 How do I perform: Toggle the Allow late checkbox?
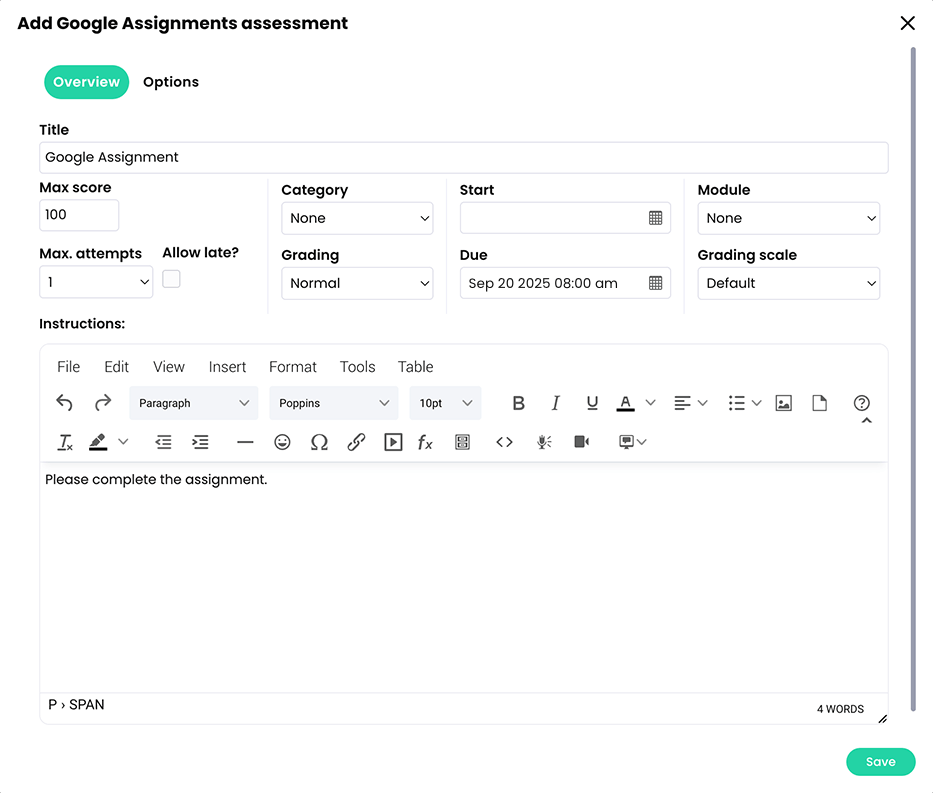tap(171, 279)
